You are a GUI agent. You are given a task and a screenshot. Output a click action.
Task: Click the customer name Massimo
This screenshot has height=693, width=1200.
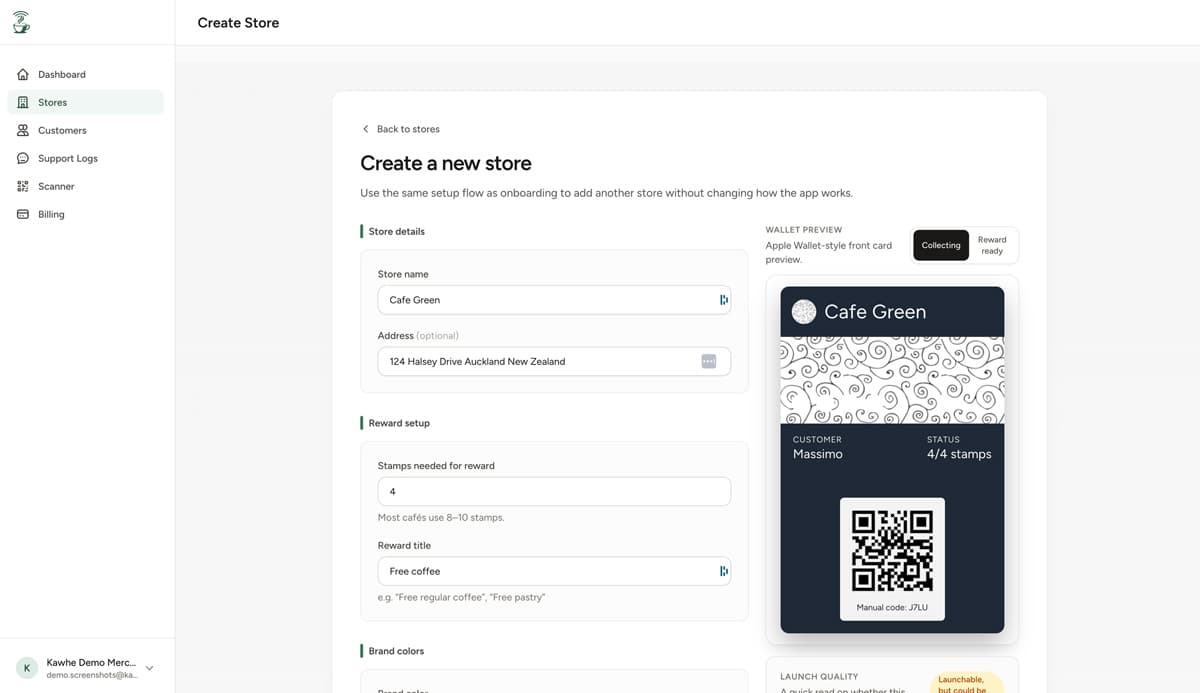[x=818, y=454]
